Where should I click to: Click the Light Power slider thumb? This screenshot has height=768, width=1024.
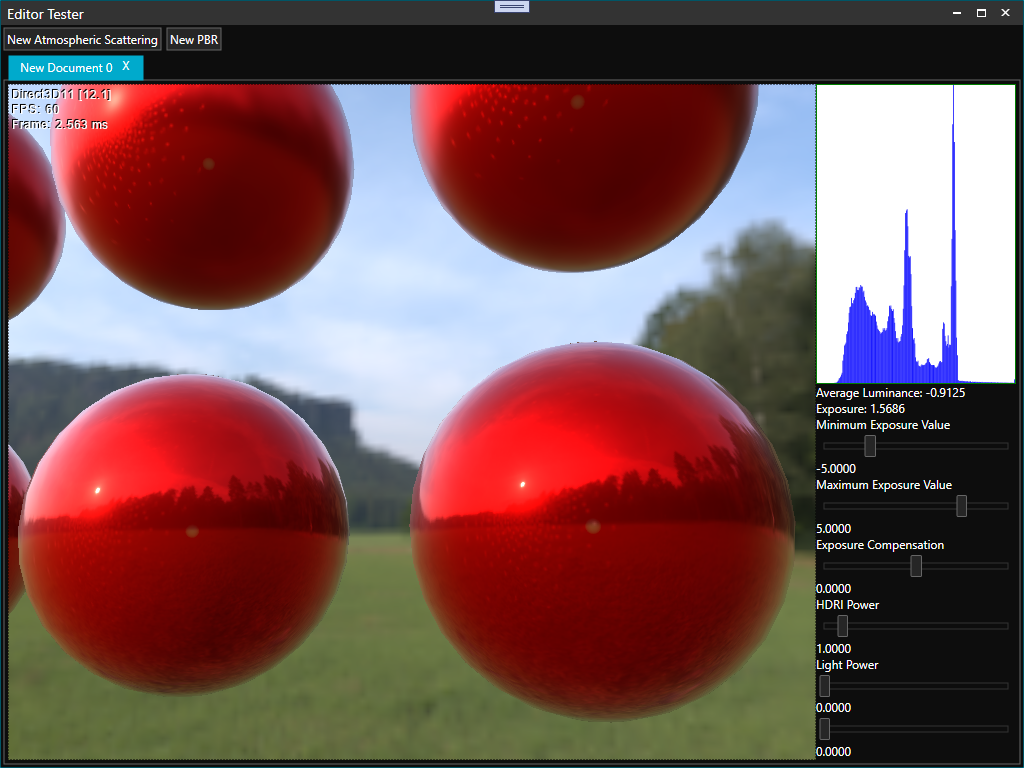[825, 686]
